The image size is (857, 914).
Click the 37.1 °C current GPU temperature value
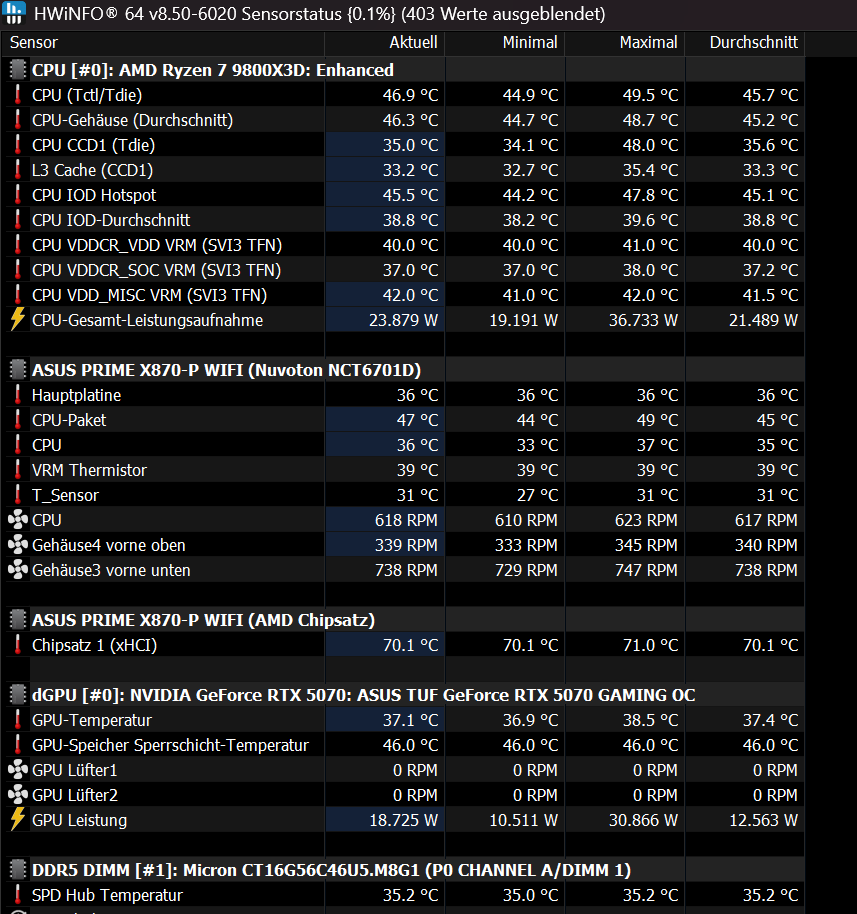(410, 720)
